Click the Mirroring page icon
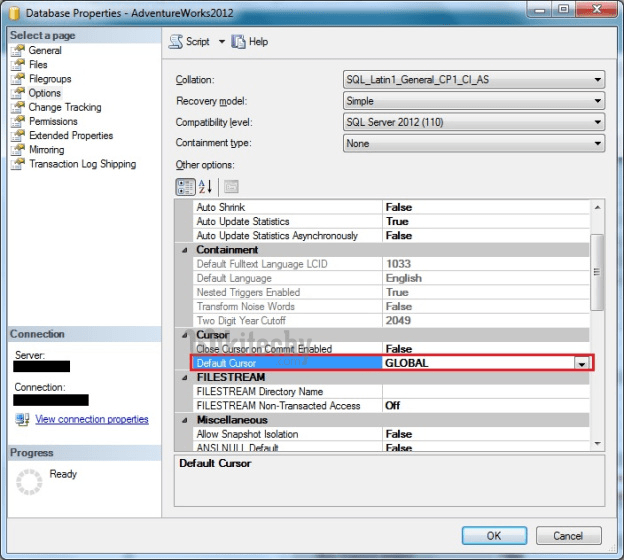624x560 pixels. click(x=18, y=150)
